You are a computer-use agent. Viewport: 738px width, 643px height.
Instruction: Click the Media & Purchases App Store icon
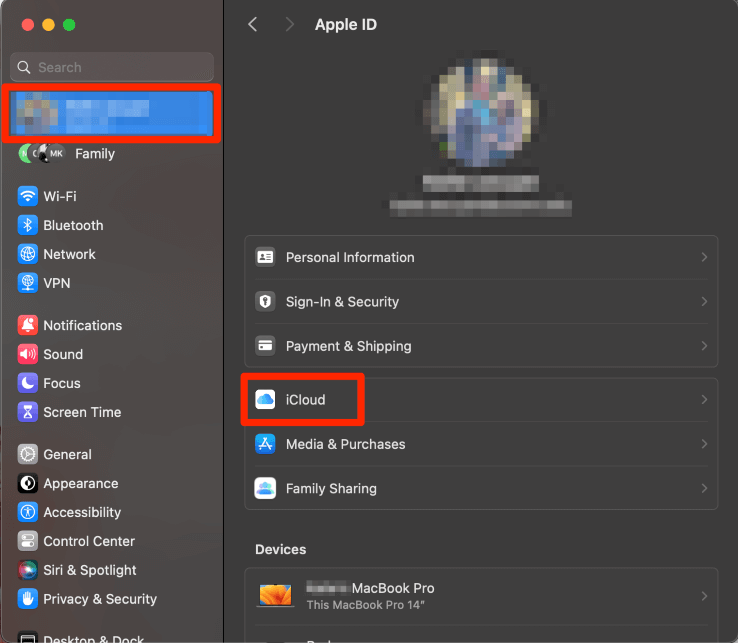coord(265,444)
